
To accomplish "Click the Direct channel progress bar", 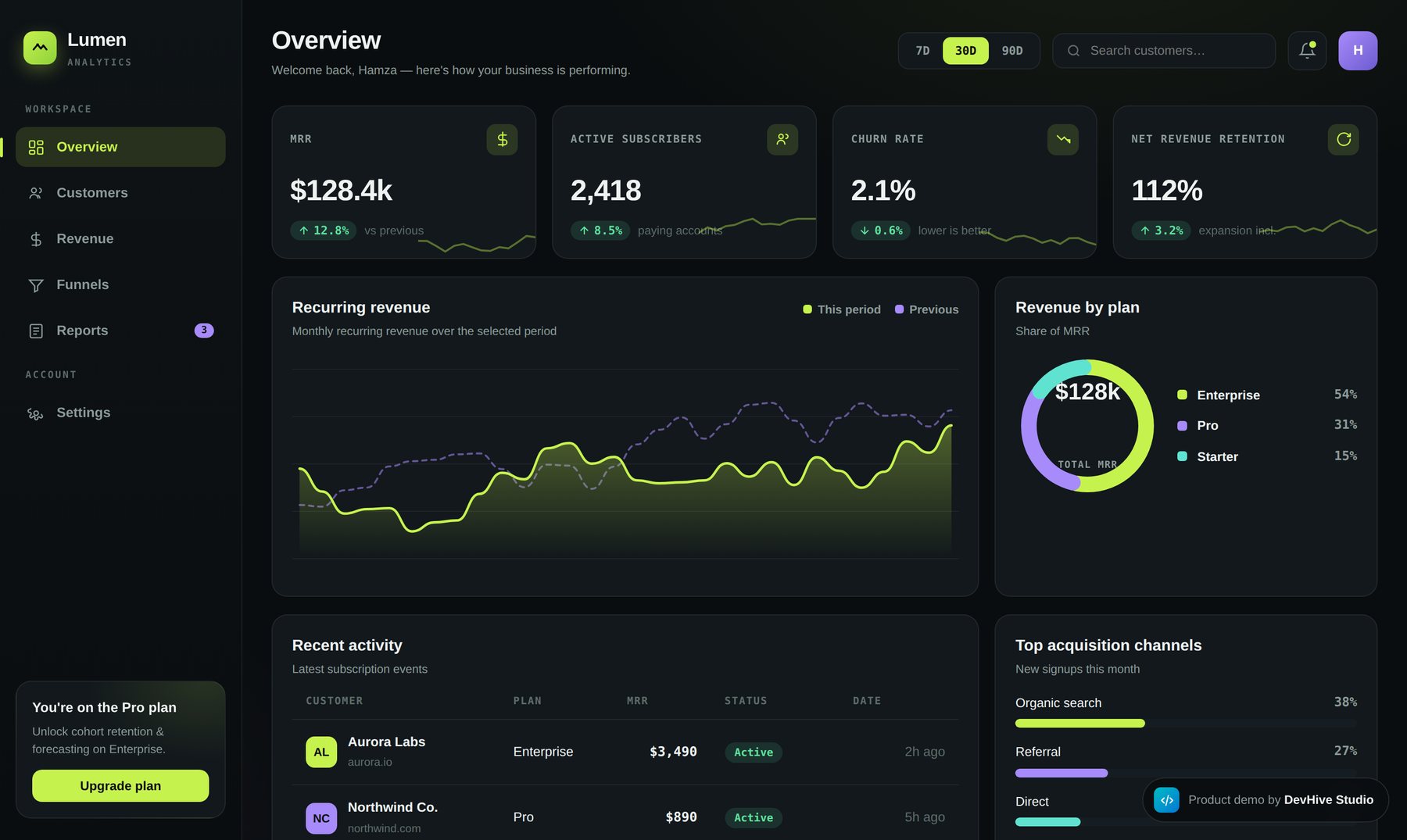I will [x=1080, y=822].
